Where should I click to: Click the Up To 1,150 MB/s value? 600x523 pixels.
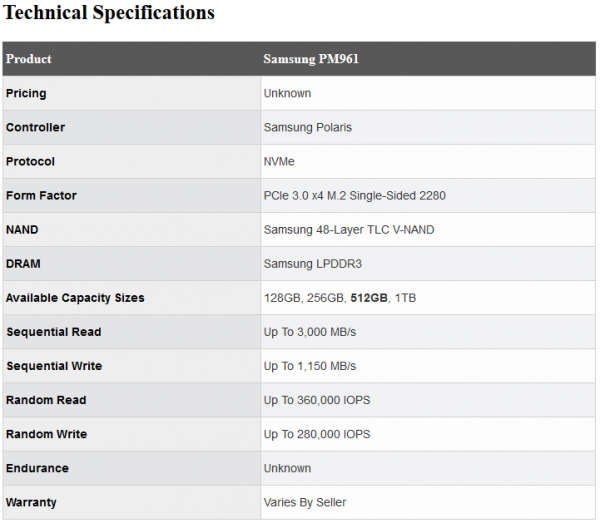click(x=309, y=366)
